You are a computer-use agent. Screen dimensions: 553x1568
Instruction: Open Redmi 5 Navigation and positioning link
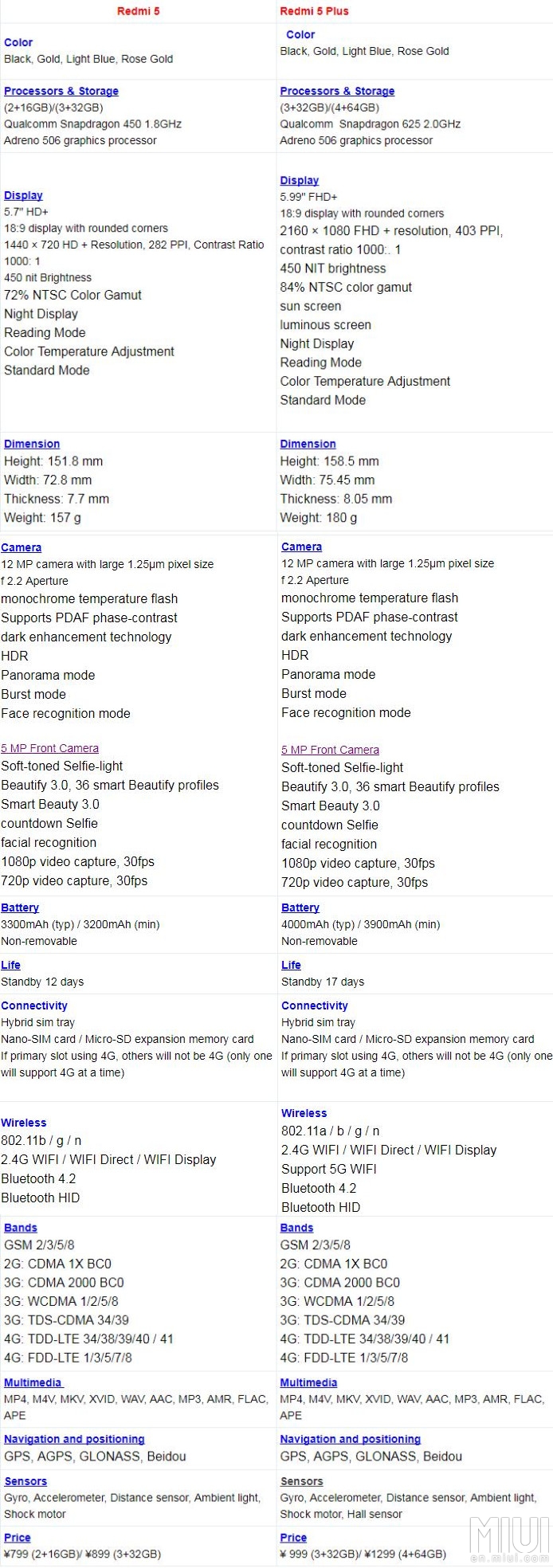point(74,1439)
